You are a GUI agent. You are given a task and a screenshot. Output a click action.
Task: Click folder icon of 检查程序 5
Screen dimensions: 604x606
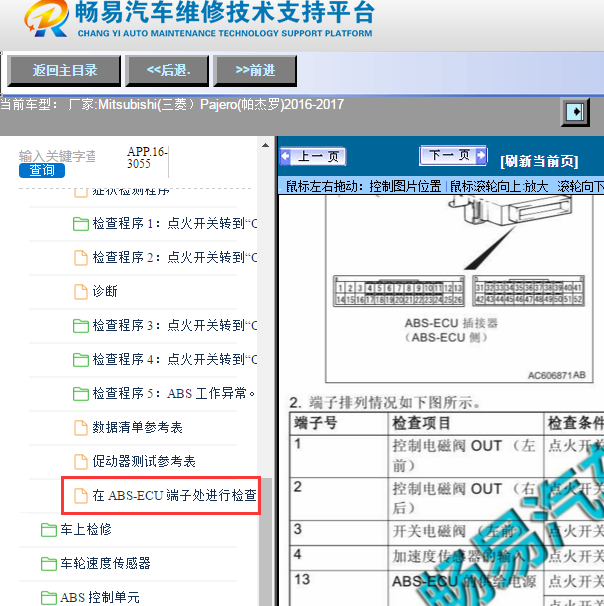[x=81, y=393]
